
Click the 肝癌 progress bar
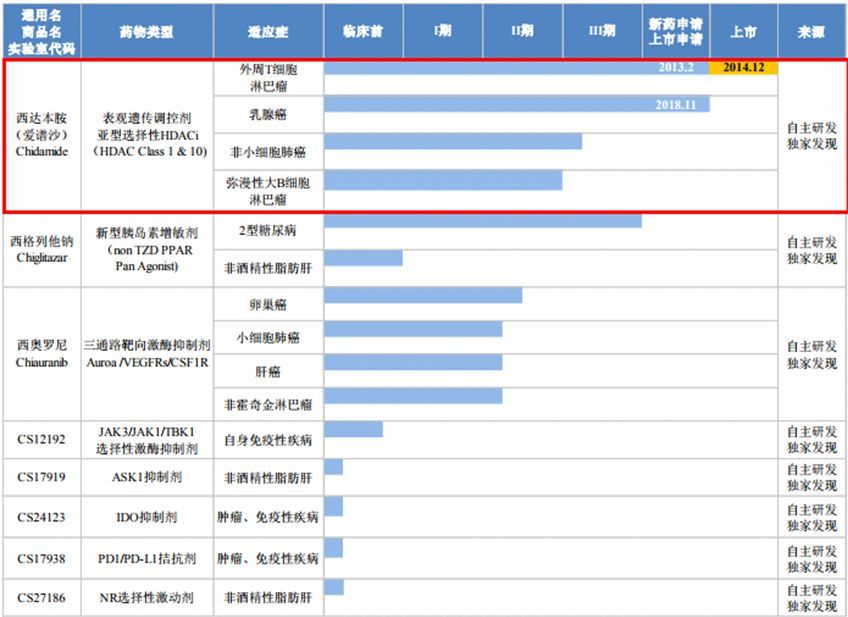413,362
